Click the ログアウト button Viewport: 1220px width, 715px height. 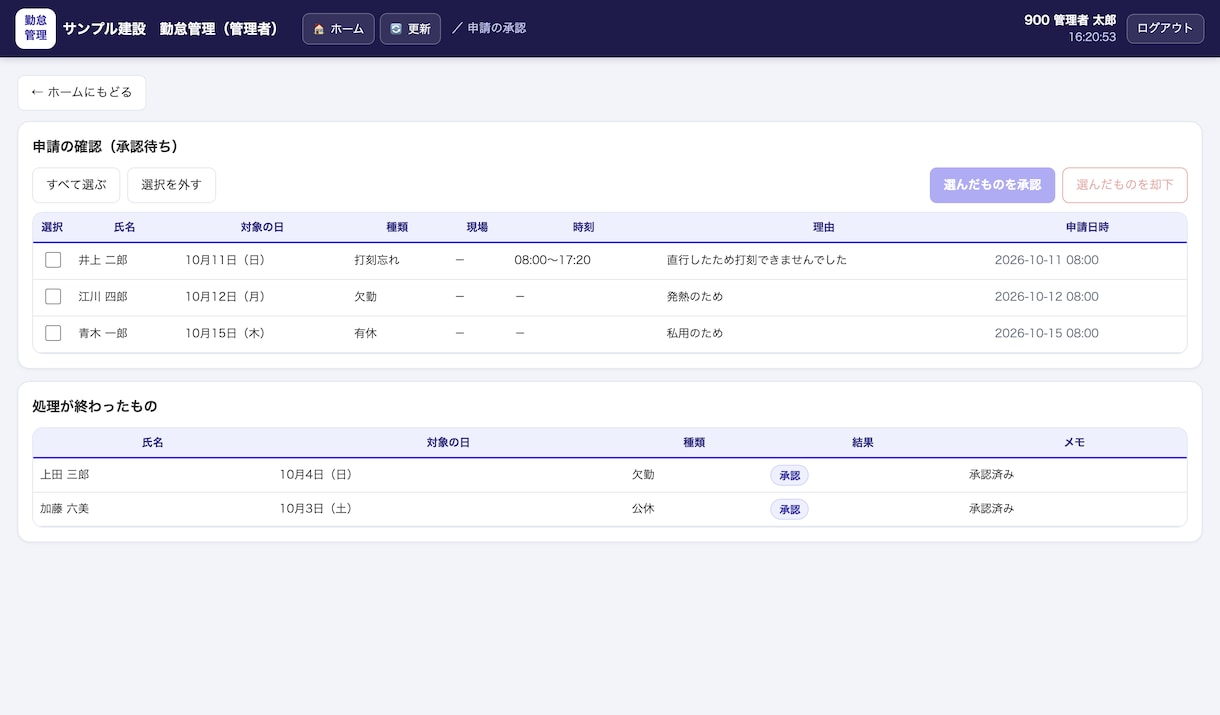(1165, 28)
